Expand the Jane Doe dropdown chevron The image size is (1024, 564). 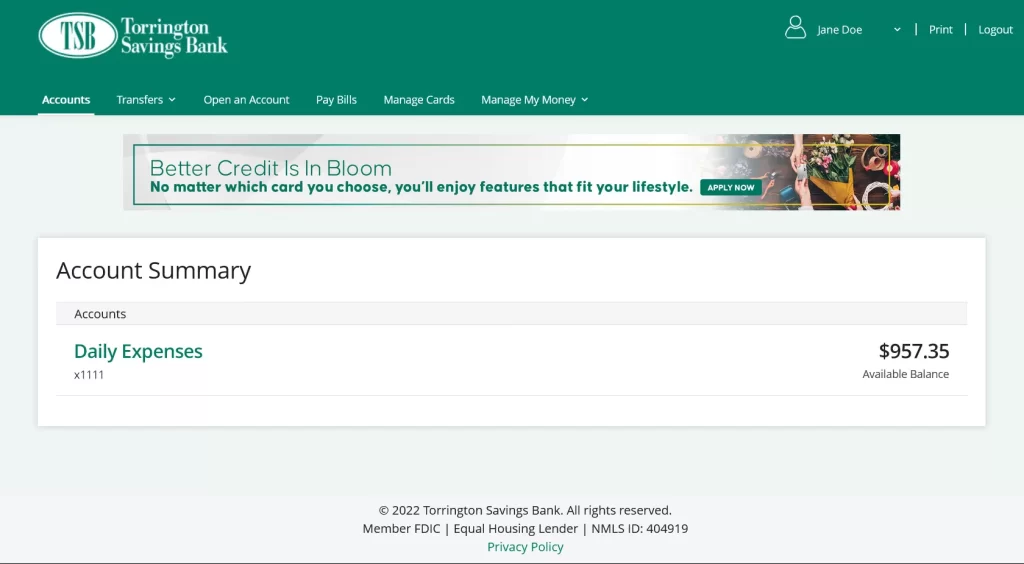pyautogui.click(x=897, y=29)
